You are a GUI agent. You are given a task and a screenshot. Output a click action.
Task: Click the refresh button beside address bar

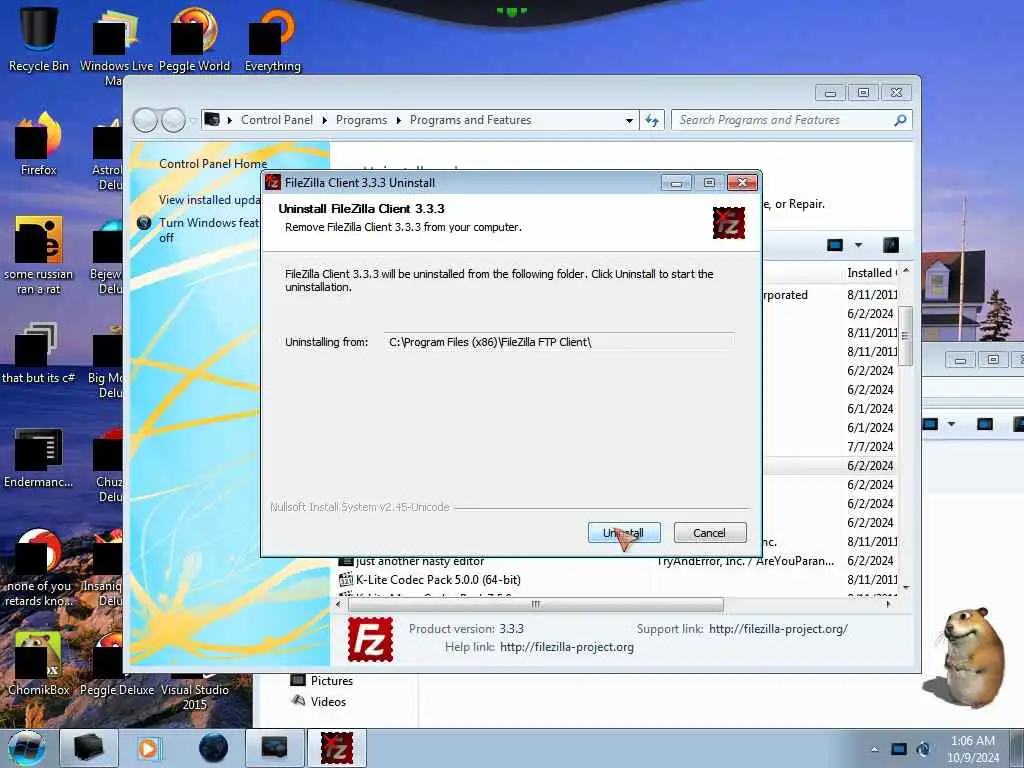coord(652,120)
